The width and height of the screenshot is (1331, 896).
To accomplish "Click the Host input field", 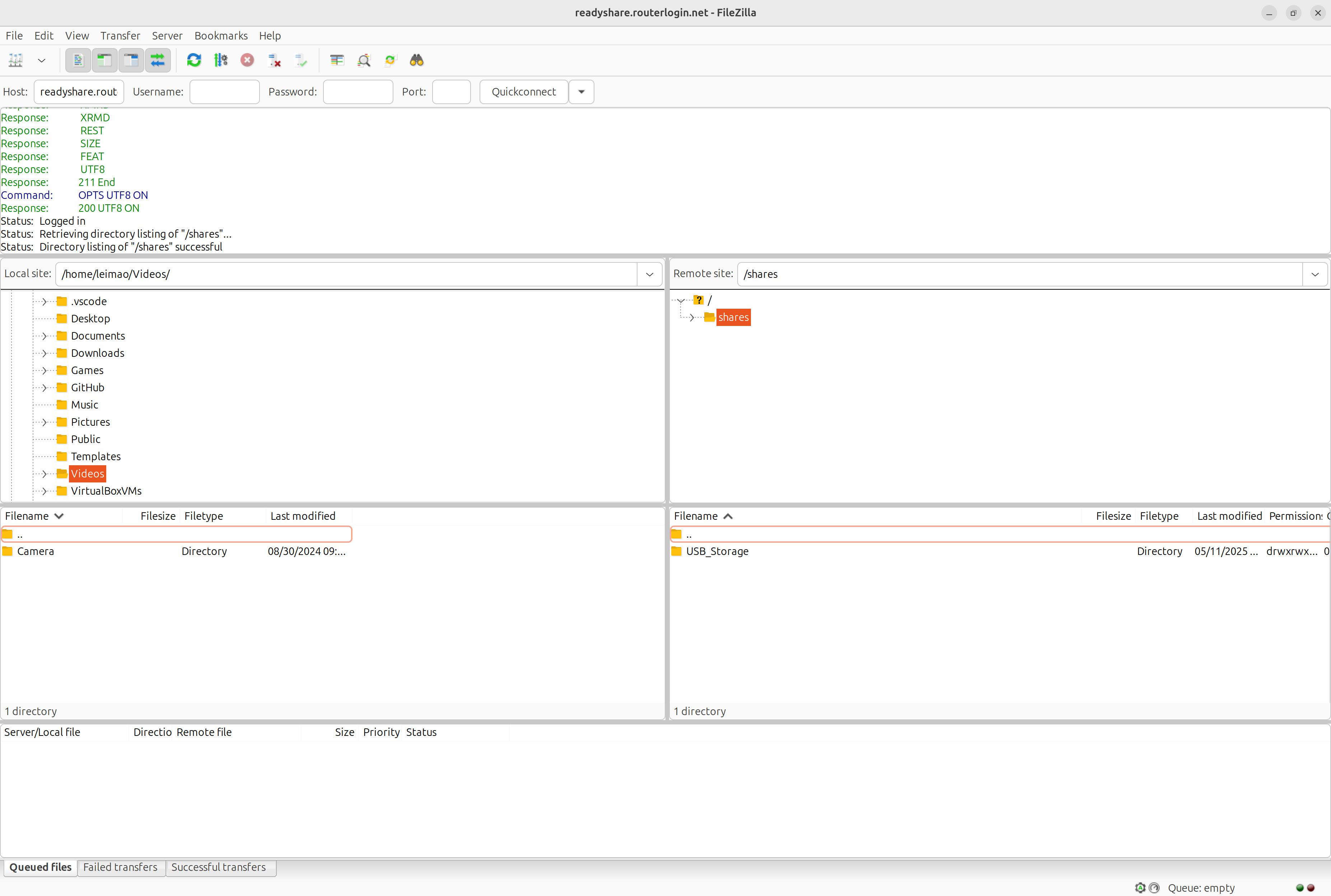I will (79, 92).
